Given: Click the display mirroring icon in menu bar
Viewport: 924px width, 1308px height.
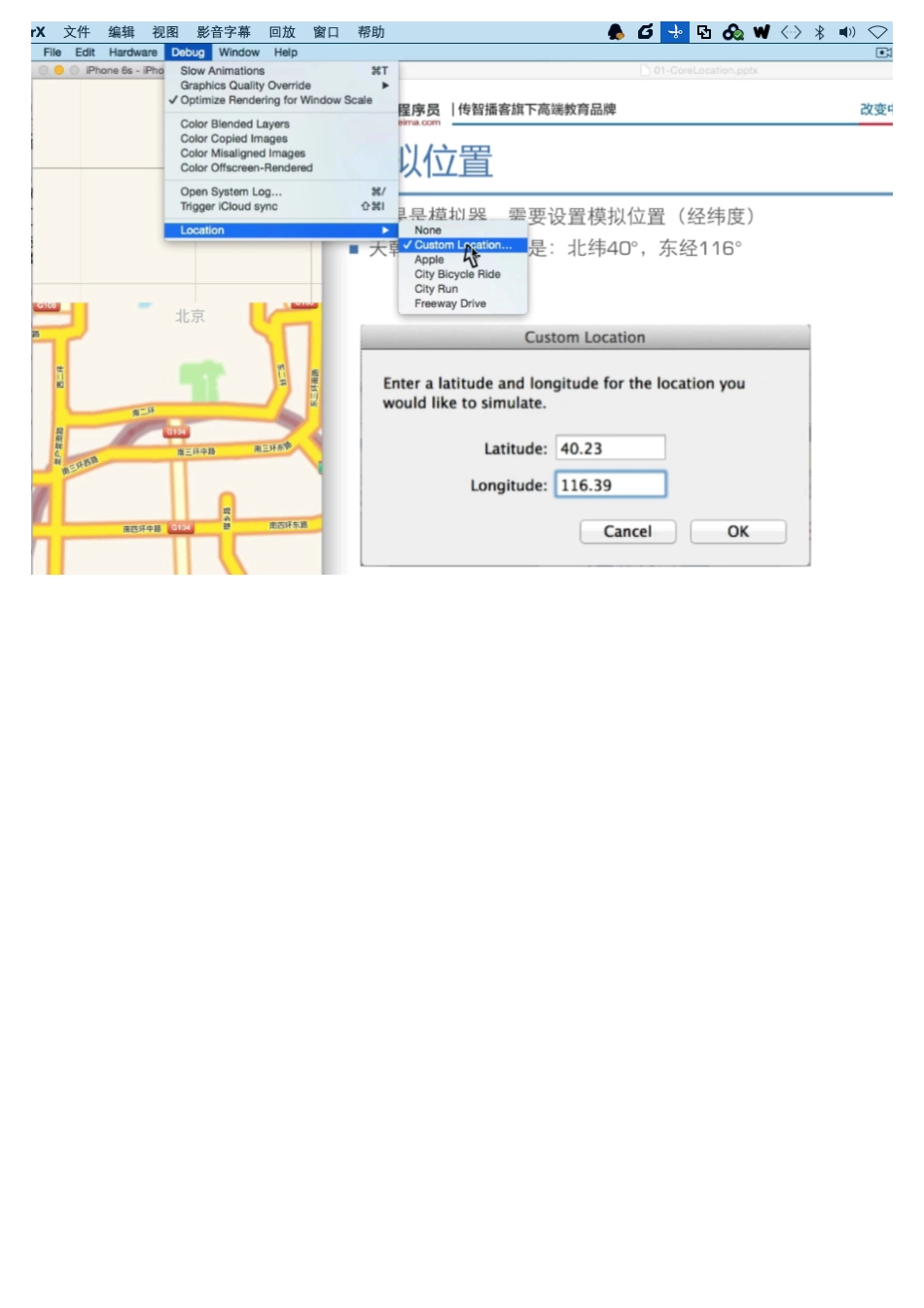Looking at the screenshot, I should tap(704, 32).
